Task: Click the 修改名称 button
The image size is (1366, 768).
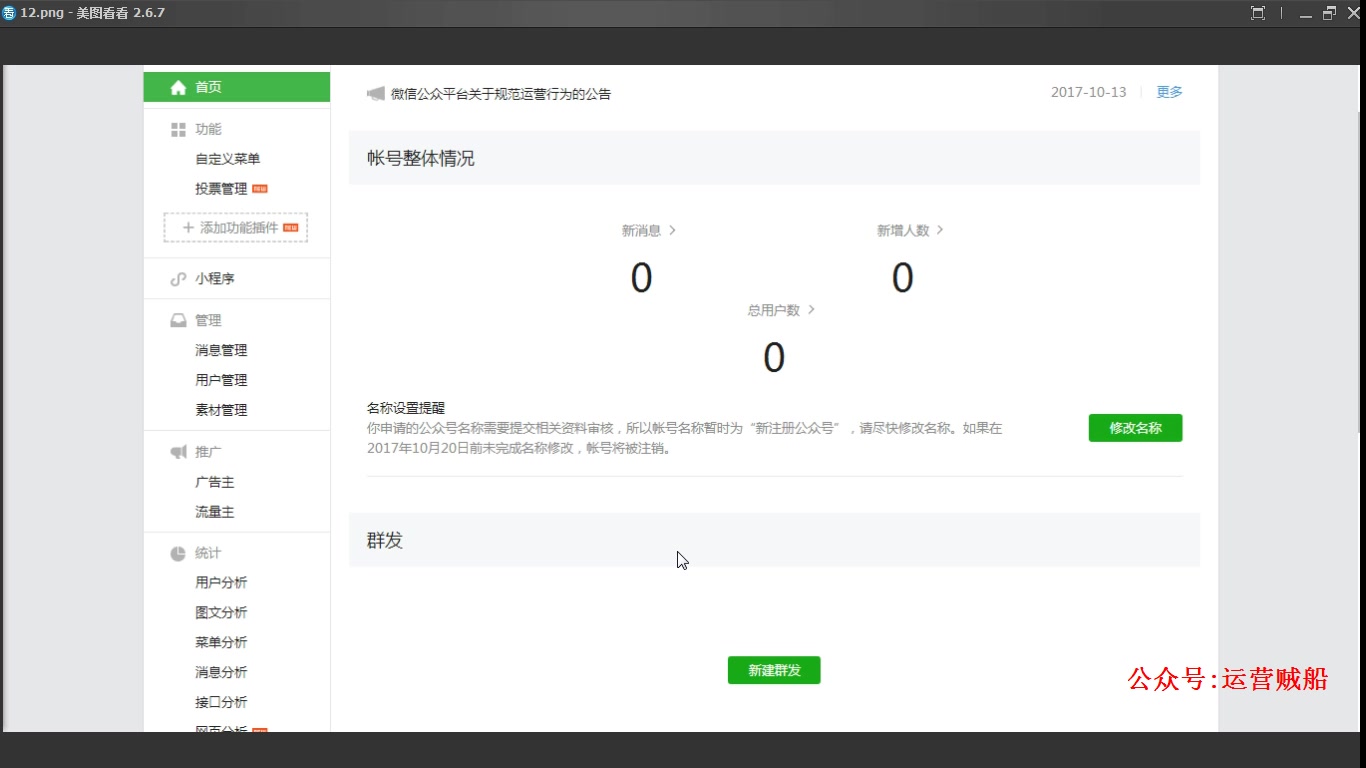Action: point(1135,428)
